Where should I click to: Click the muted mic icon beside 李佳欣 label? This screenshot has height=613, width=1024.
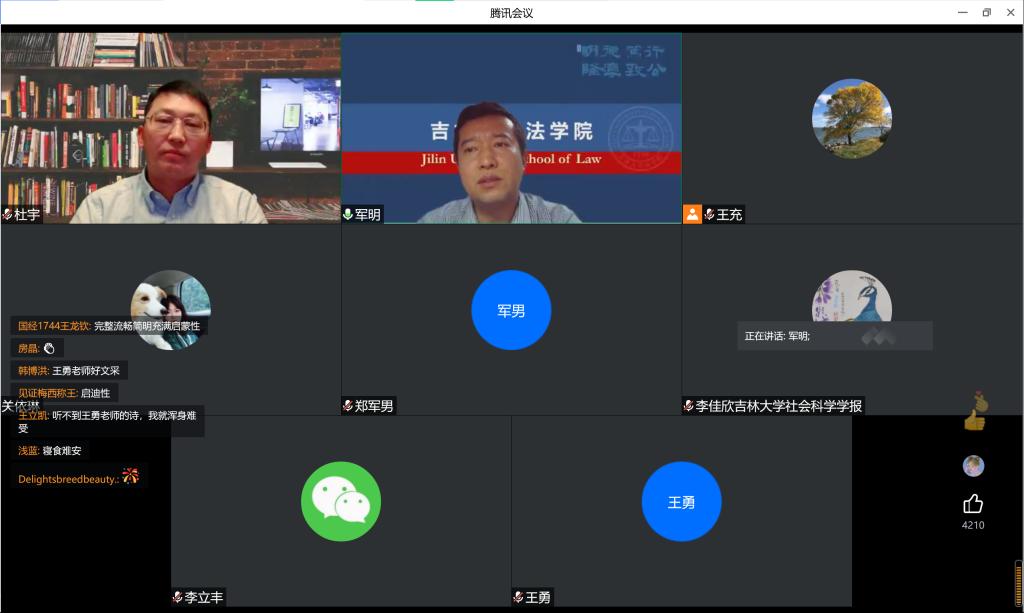point(689,406)
